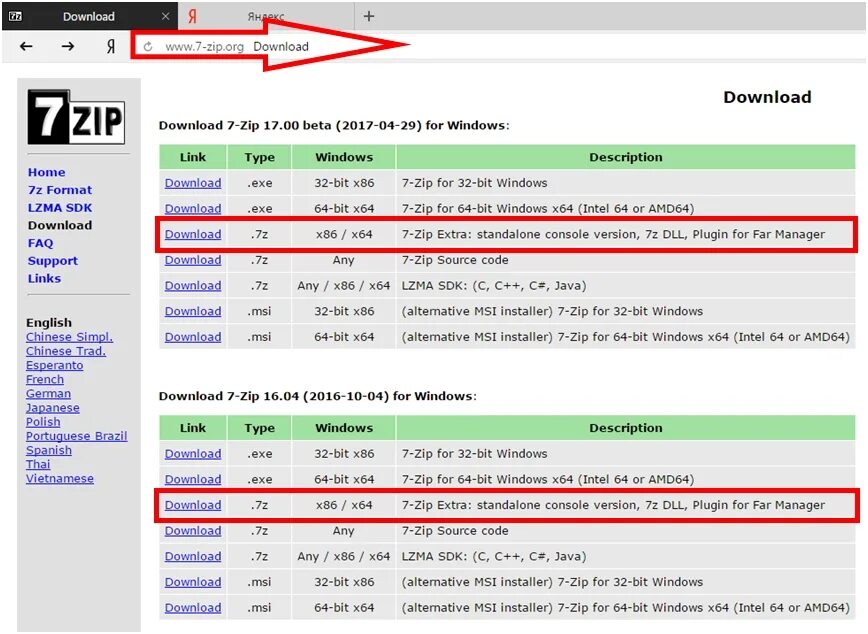Open the Support sidebar link
Viewport: 868px width, 634px height.
click(53, 261)
